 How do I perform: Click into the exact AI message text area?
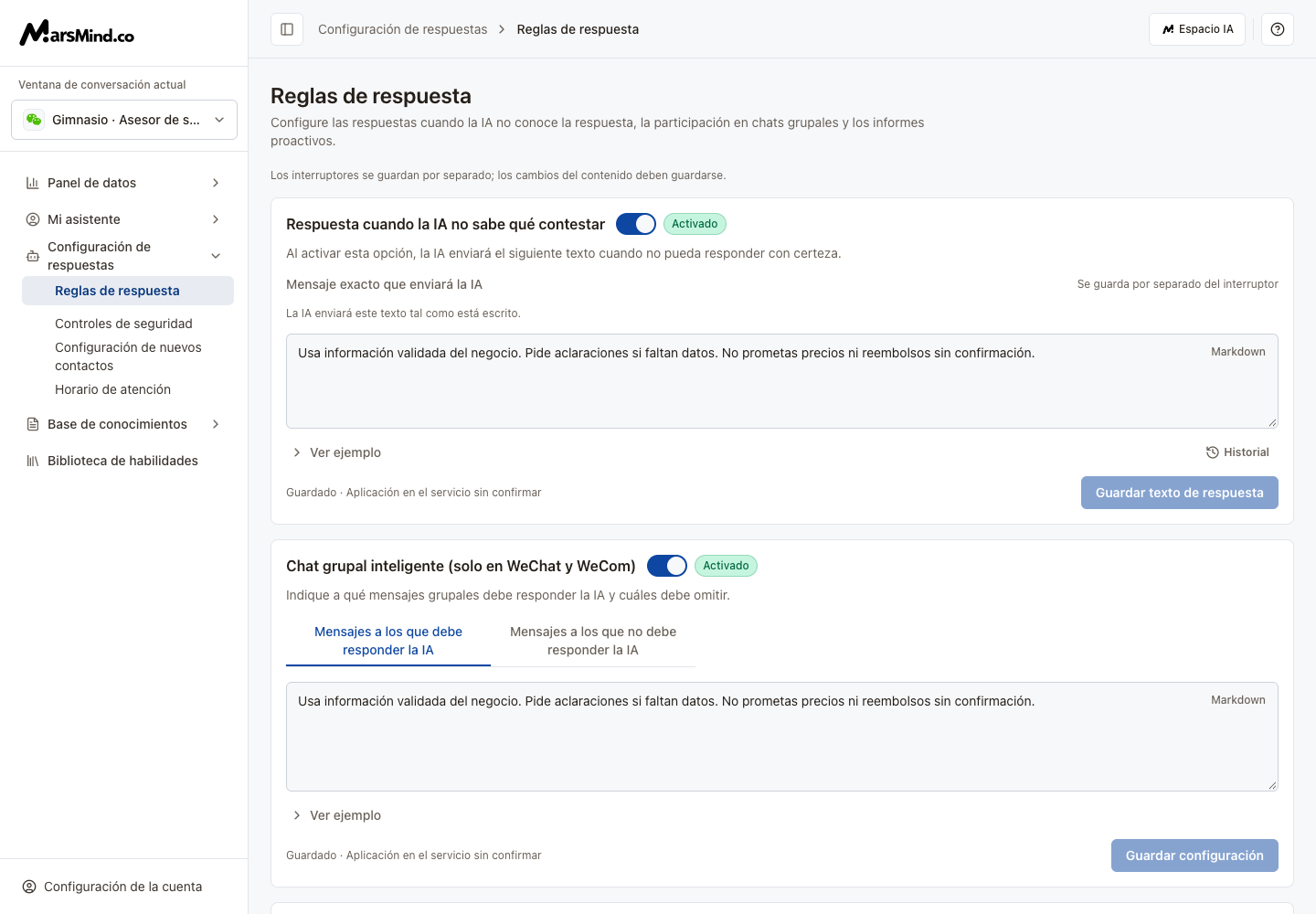[x=782, y=381]
